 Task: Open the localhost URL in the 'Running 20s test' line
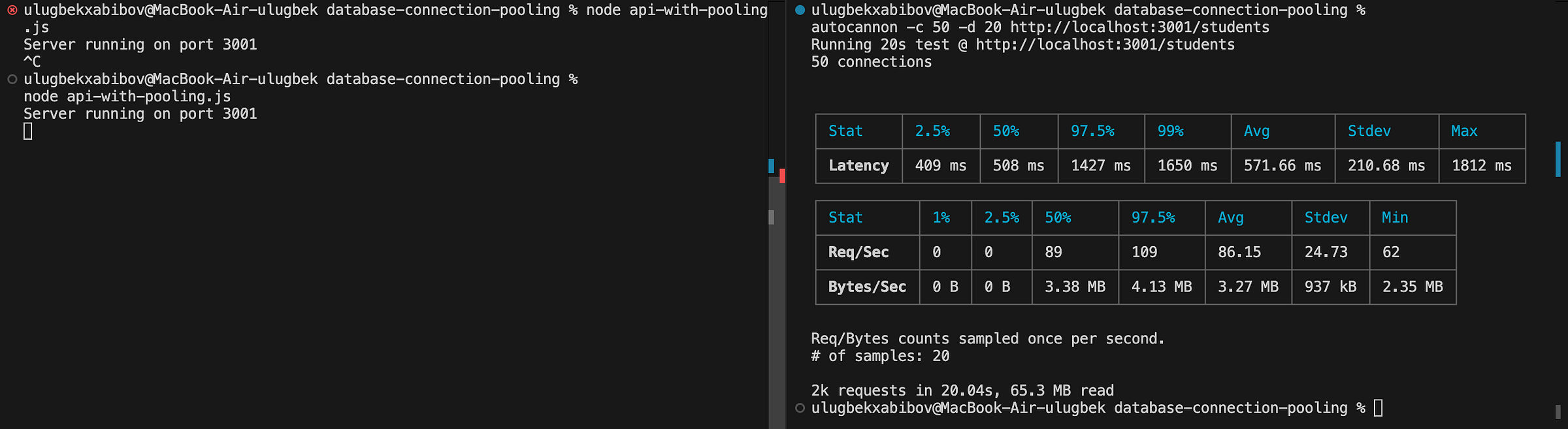pyautogui.click(x=1105, y=44)
